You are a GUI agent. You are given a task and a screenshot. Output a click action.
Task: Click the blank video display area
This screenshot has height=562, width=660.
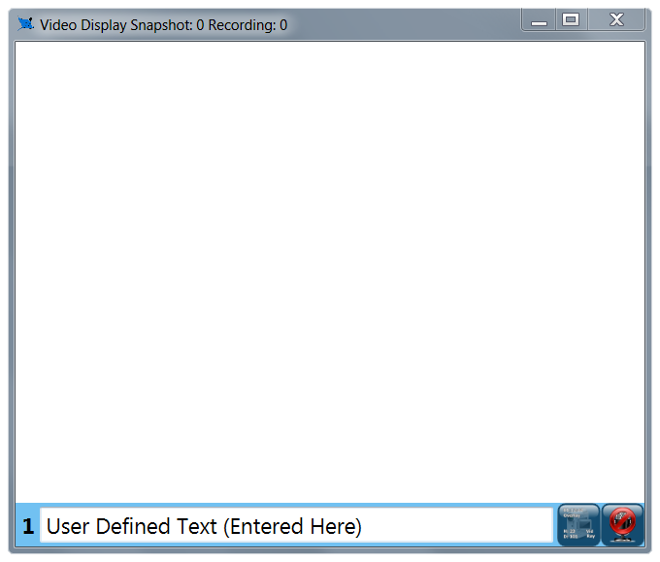(x=330, y=272)
